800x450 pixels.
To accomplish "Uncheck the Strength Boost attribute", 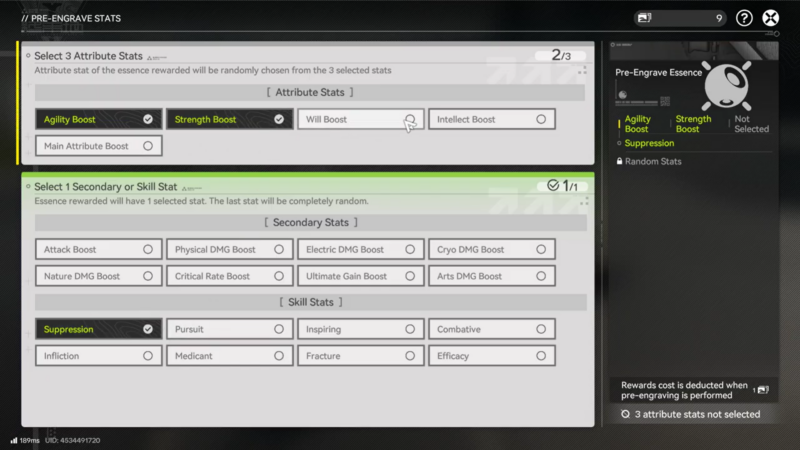I will click(229, 119).
